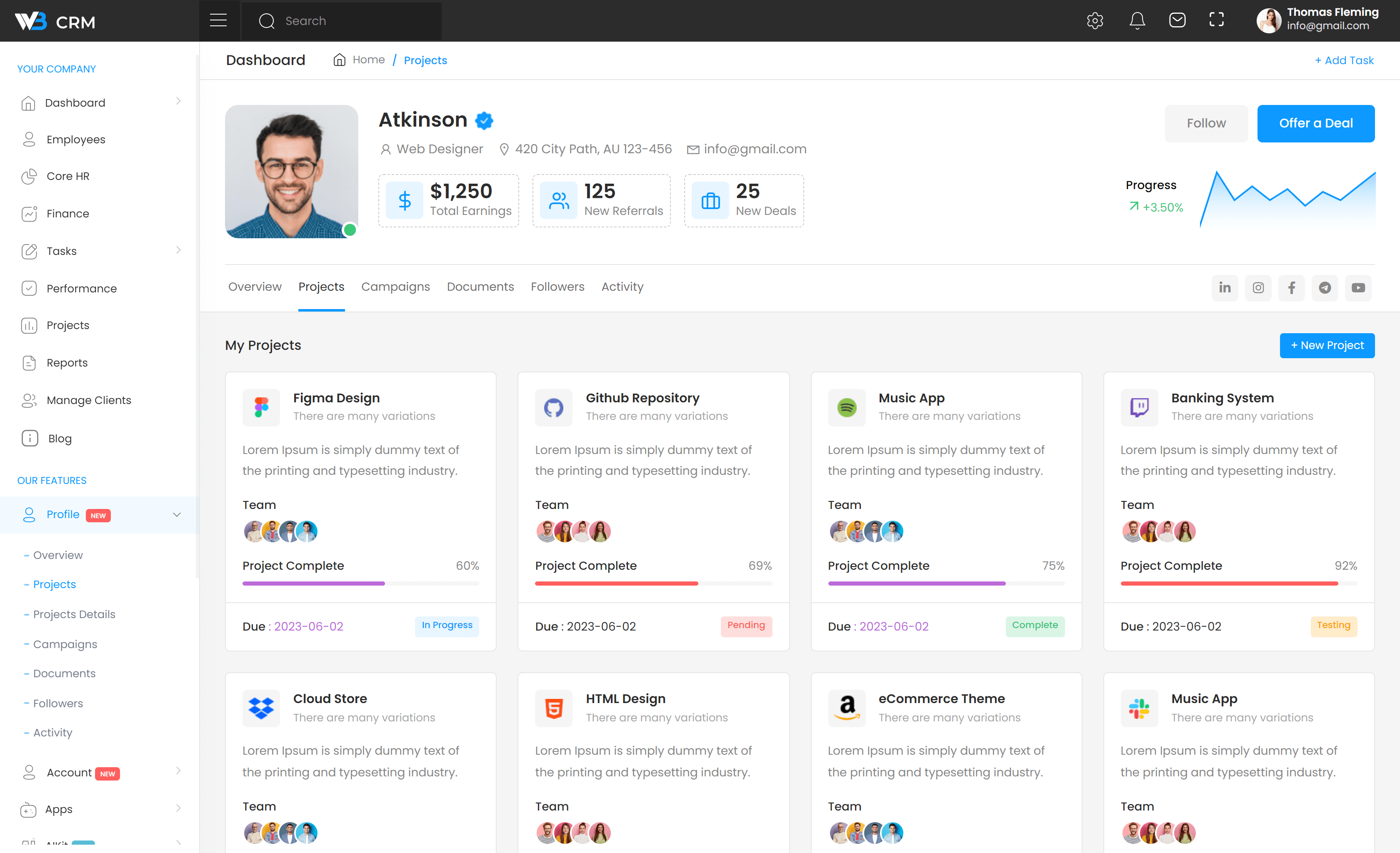Click Banking System 92% progress bar

click(1239, 583)
